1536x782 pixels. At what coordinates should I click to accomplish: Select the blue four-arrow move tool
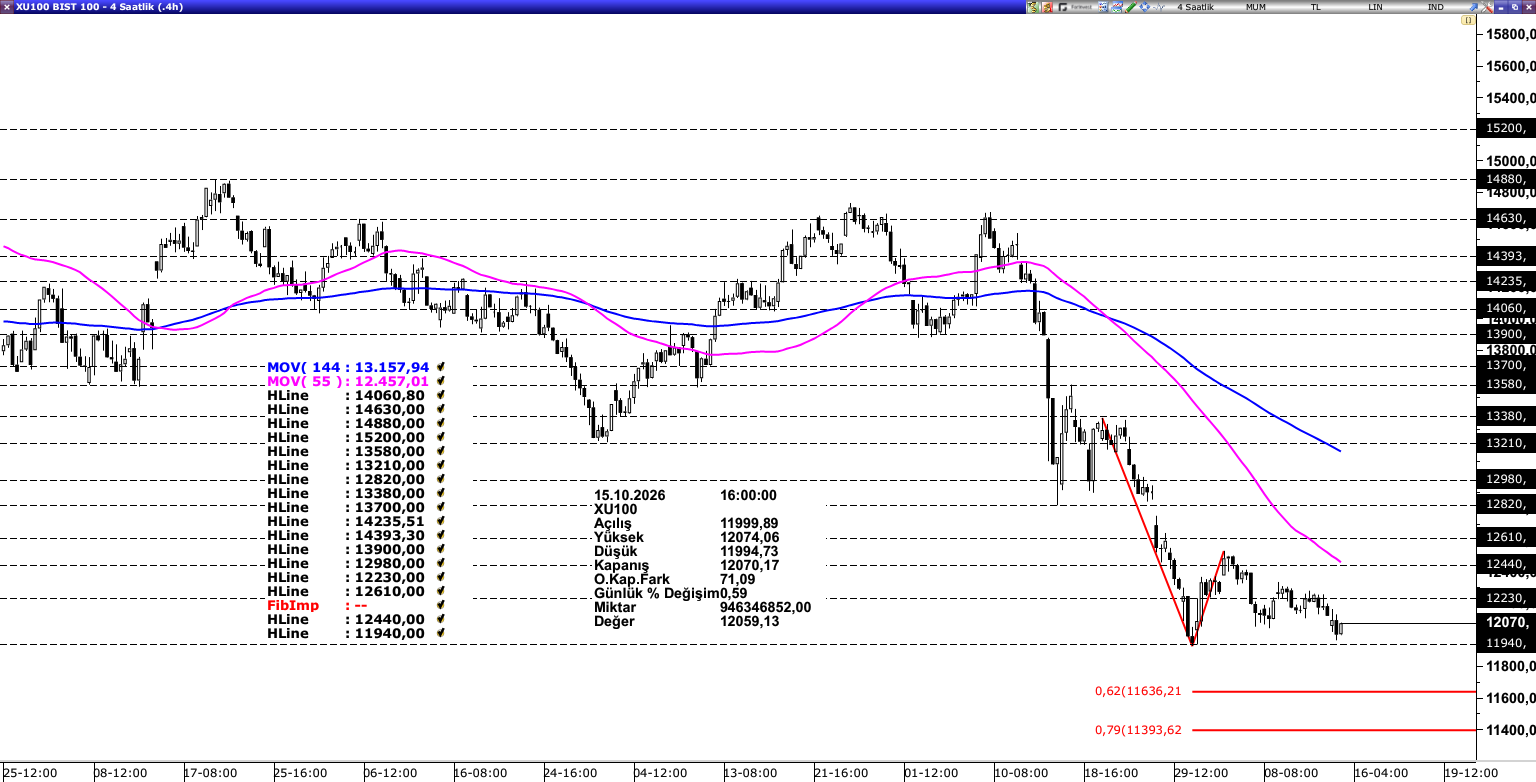tap(1144, 7)
